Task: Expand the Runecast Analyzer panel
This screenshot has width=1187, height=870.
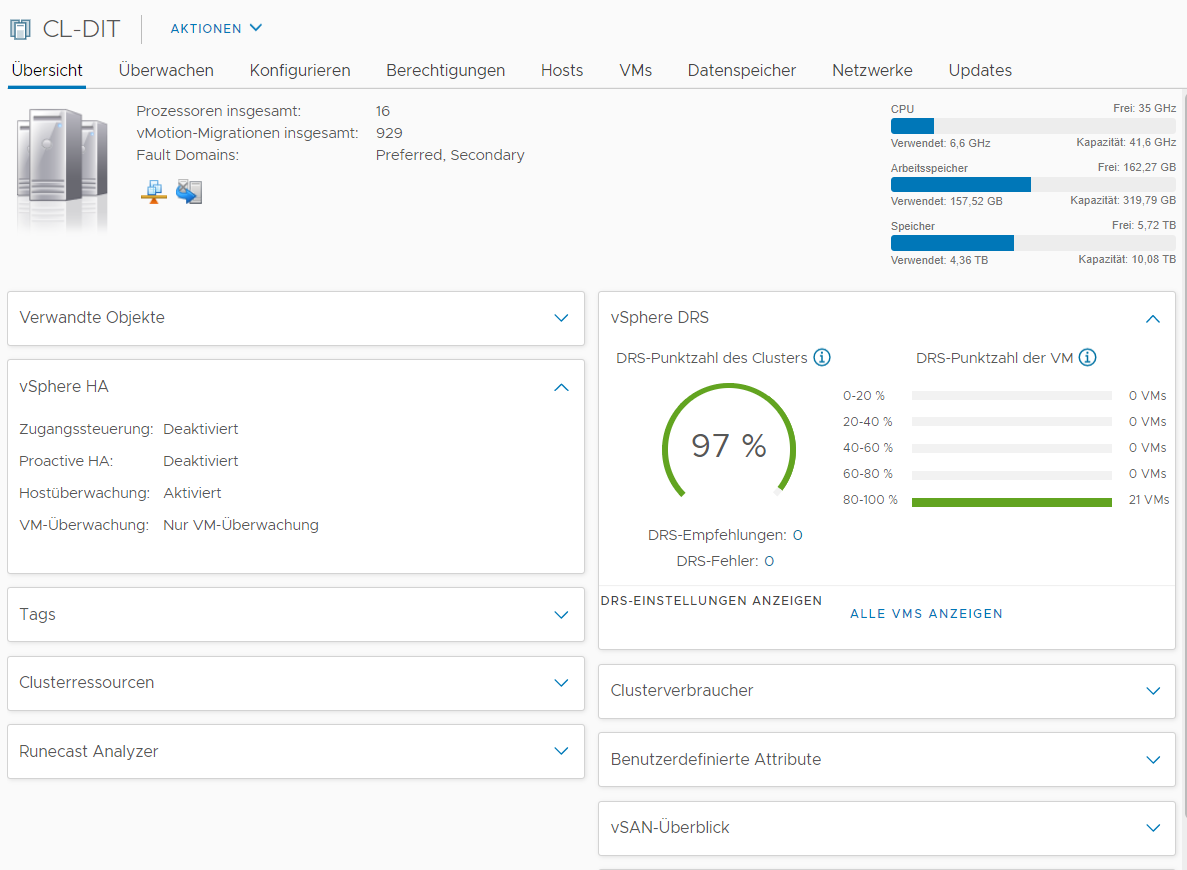Action: click(x=561, y=751)
